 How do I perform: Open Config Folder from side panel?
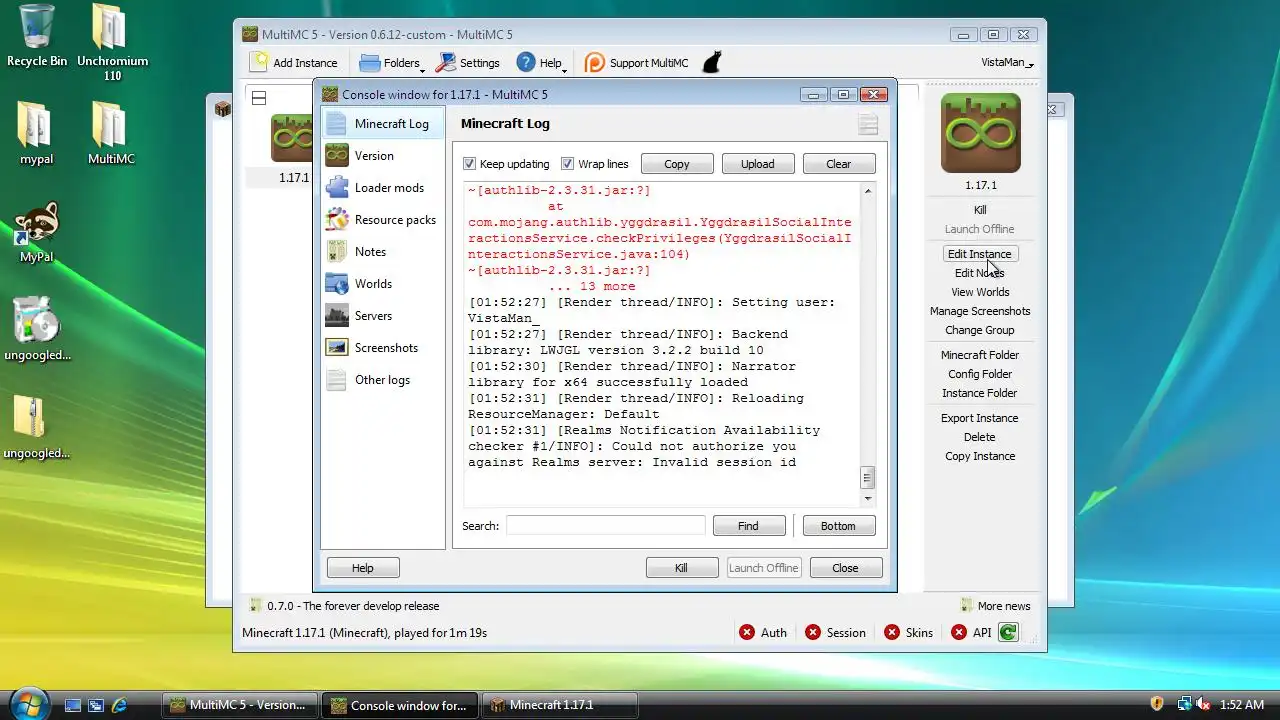980,374
